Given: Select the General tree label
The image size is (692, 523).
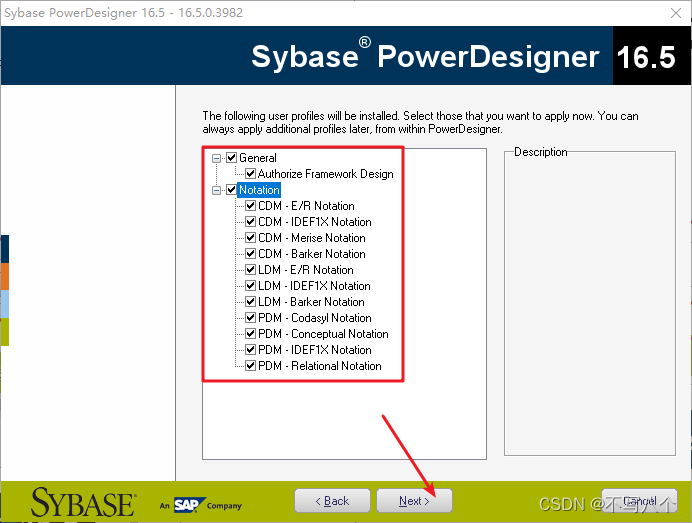Looking at the screenshot, I should coord(258,158).
